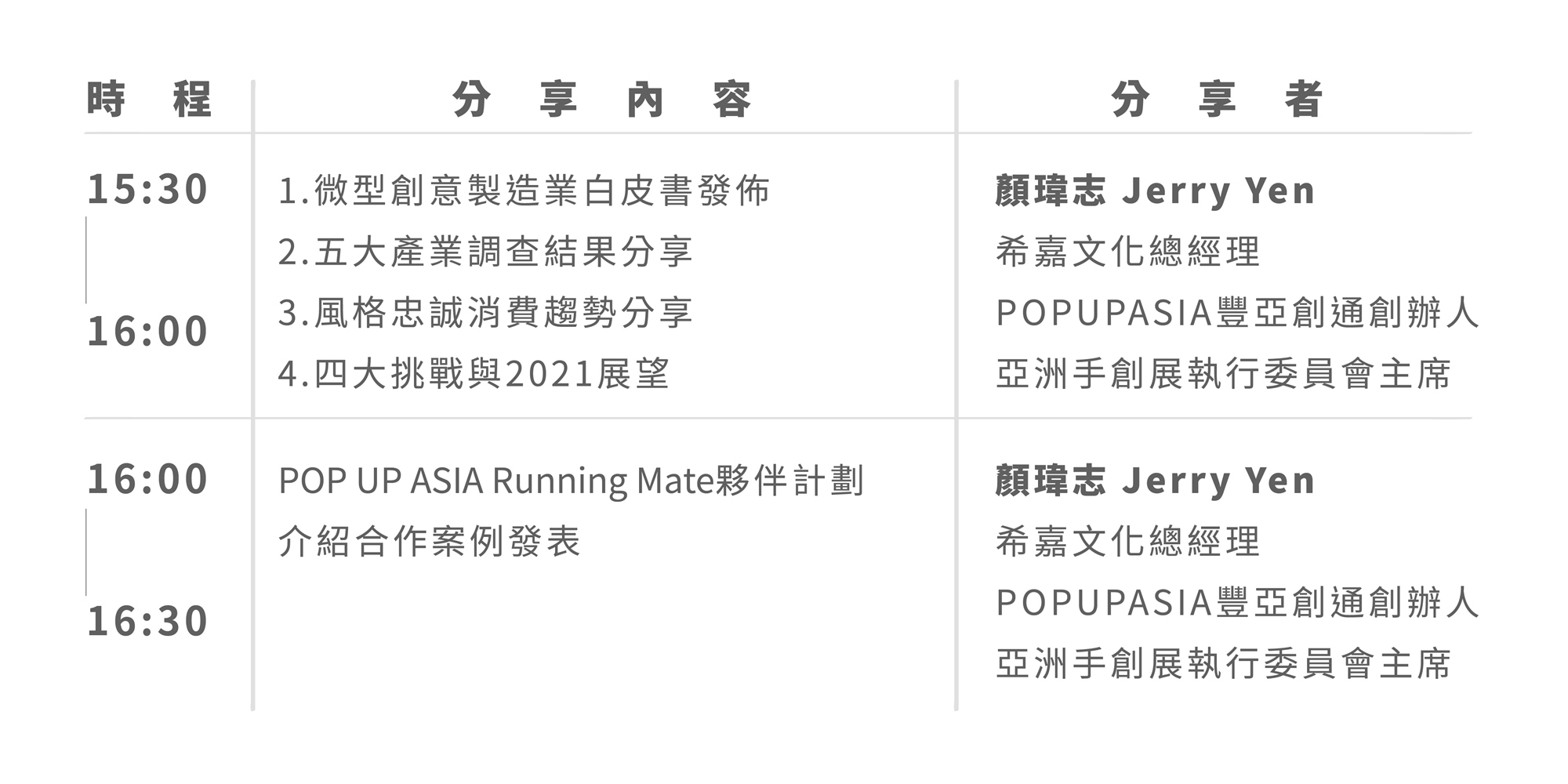Select the 16:00 end time in first row
This screenshot has width=1568, height=784.
(147, 332)
